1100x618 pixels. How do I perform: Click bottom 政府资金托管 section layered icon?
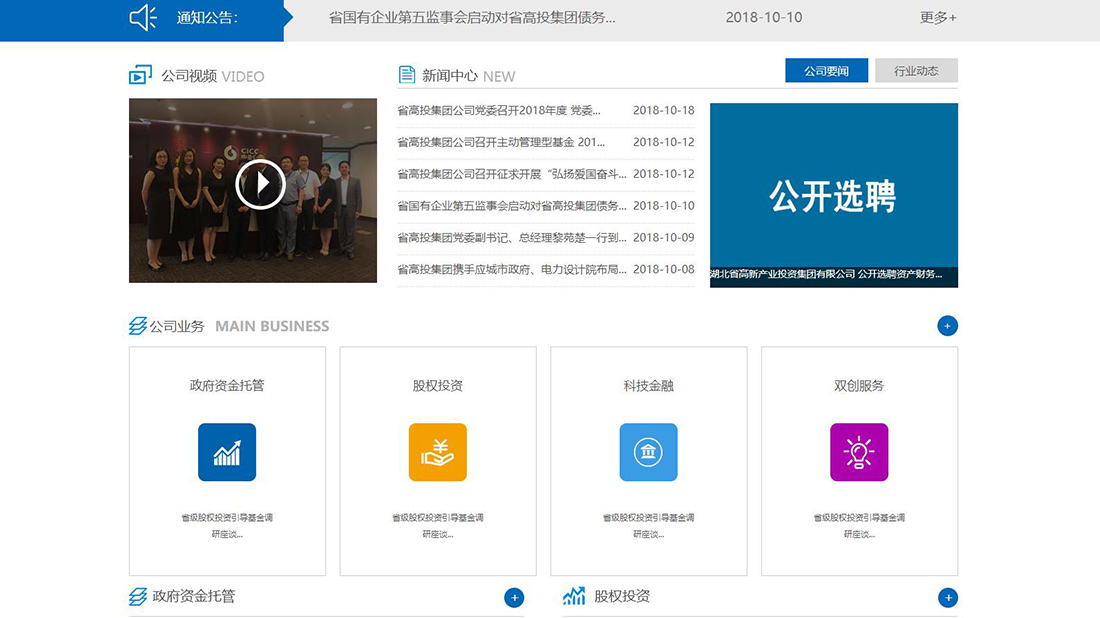138,596
